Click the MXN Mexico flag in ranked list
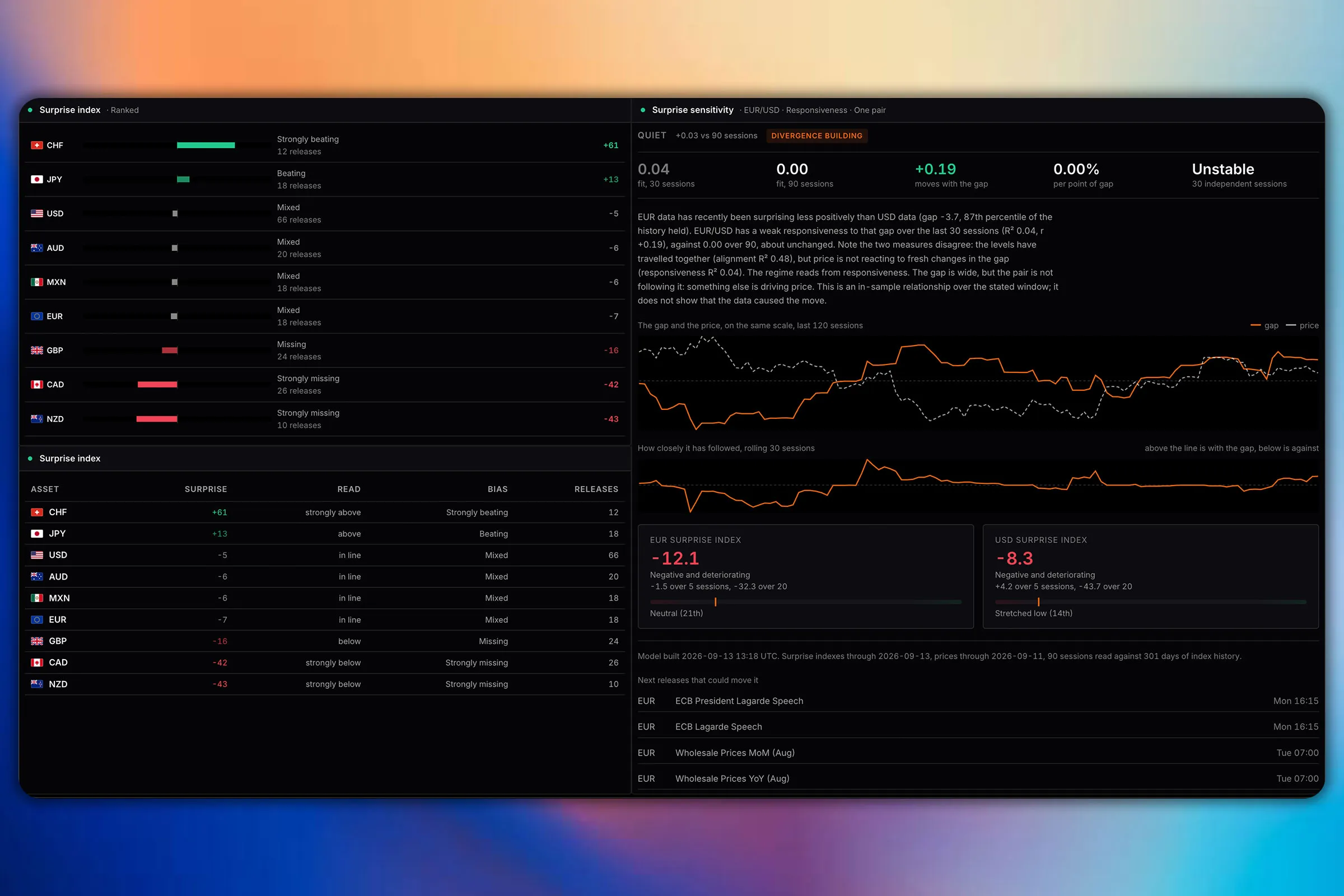Screen dimensions: 1344x896 pos(36,282)
